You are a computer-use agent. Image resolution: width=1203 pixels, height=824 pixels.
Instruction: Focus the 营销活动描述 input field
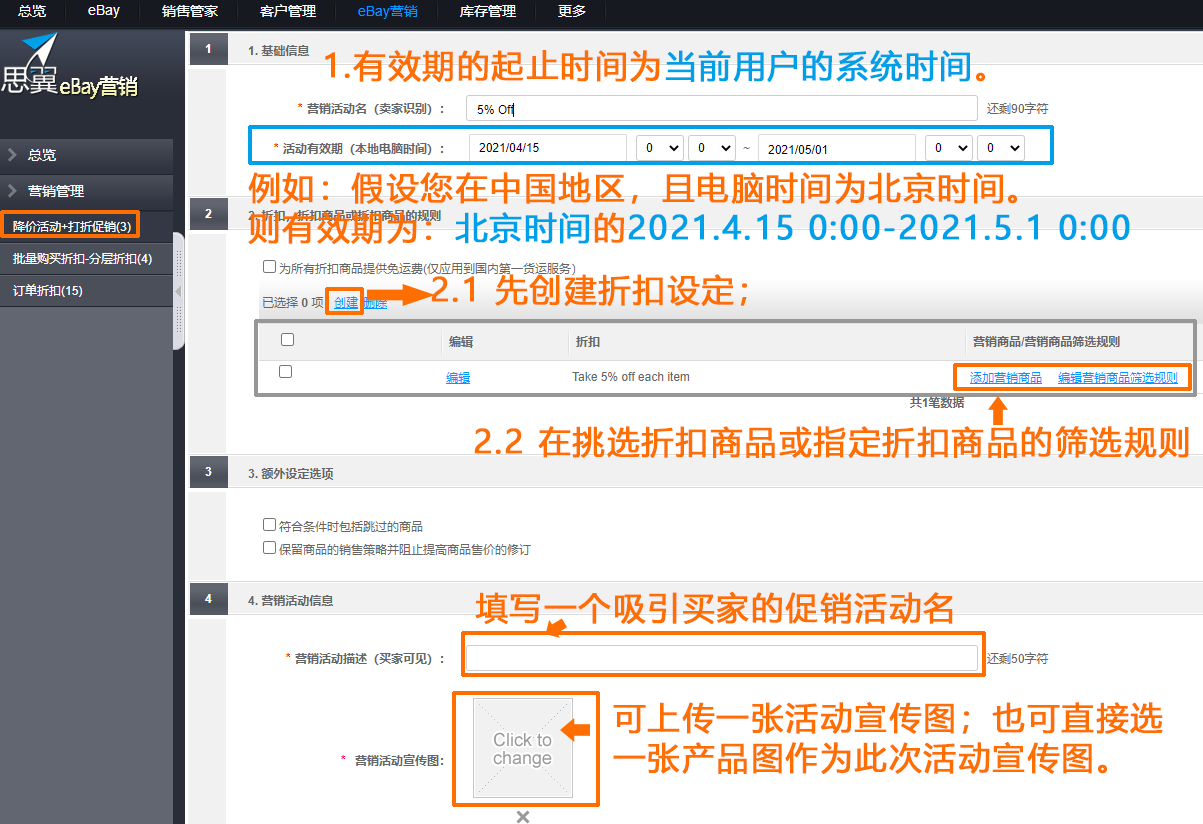point(722,658)
